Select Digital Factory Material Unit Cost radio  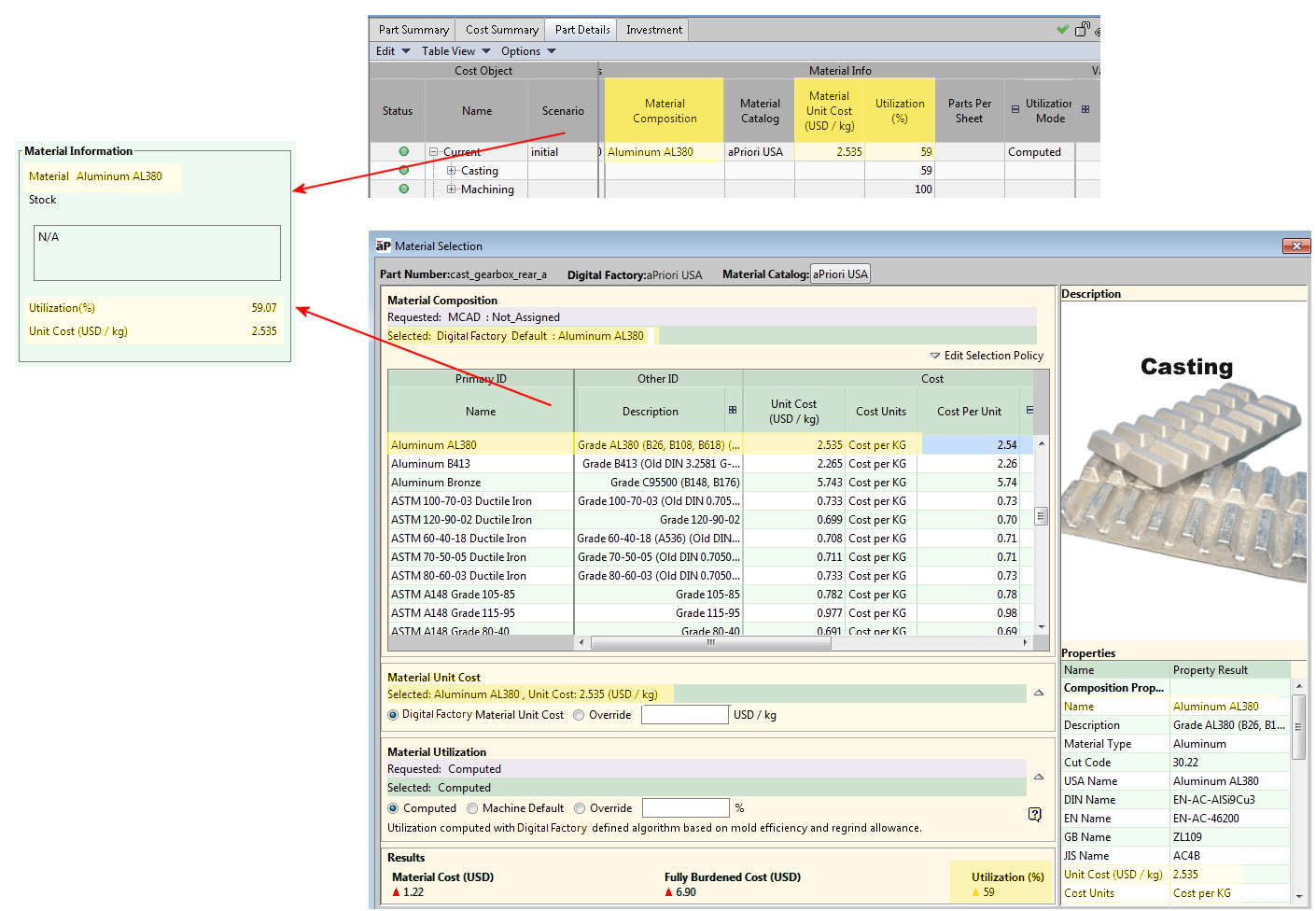(393, 715)
